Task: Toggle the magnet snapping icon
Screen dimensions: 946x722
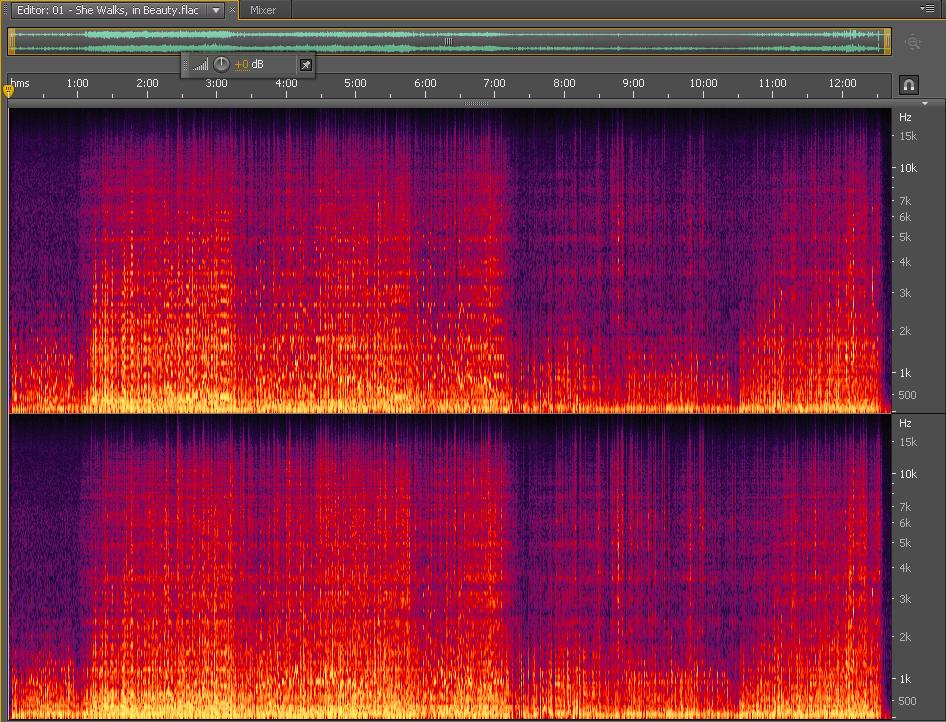Action: pyautogui.click(x=908, y=86)
